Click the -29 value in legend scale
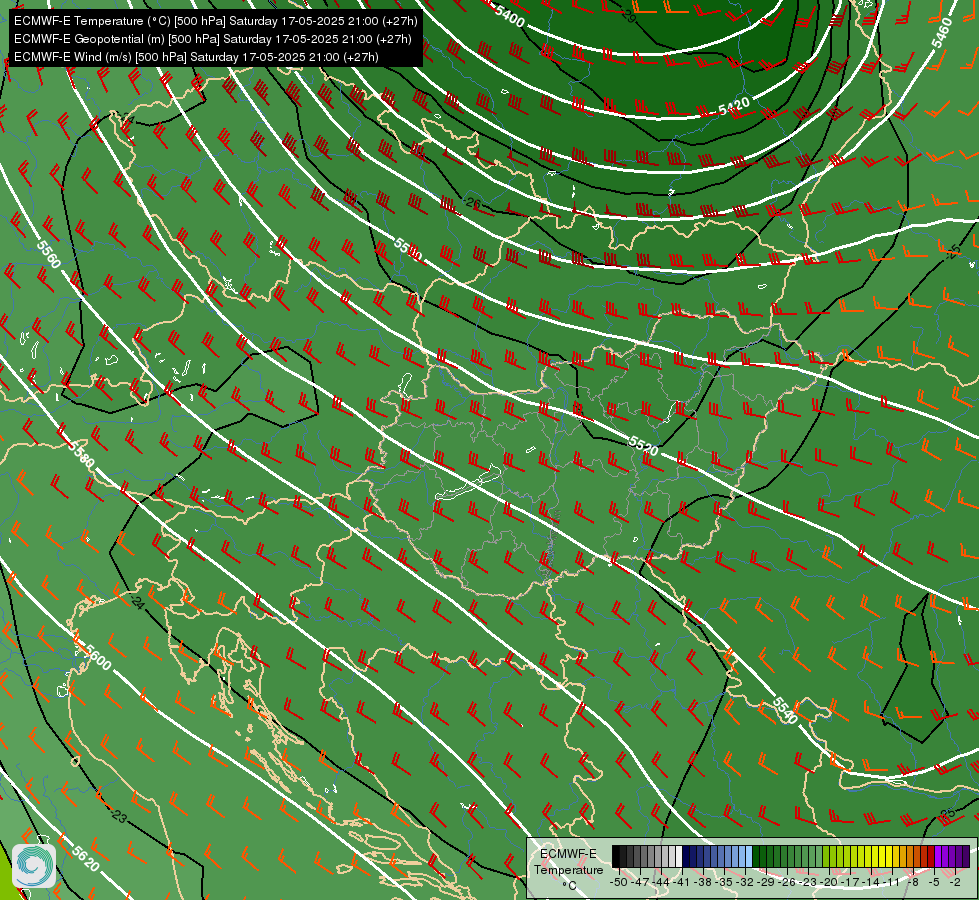The height and width of the screenshot is (900, 979). 767,882
